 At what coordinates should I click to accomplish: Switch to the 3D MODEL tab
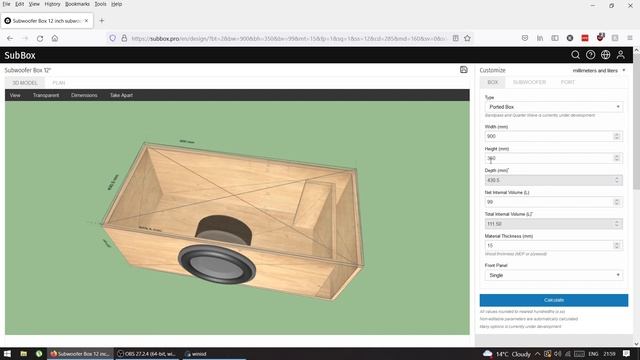coord(24,82)
